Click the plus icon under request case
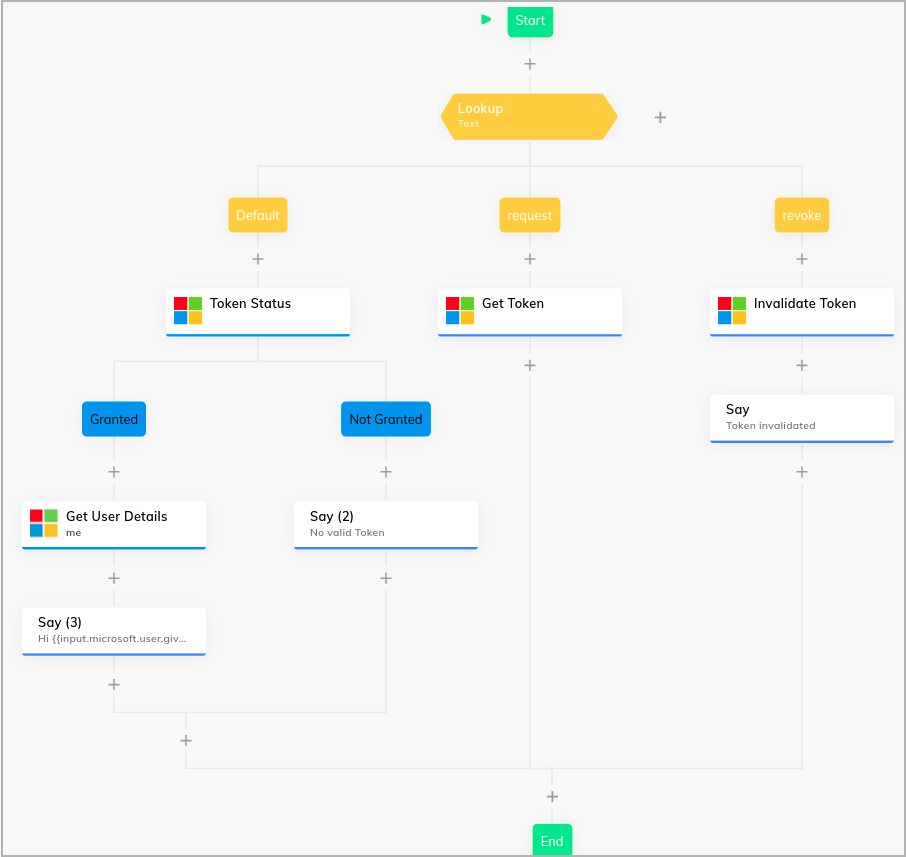 click(530, 259)
